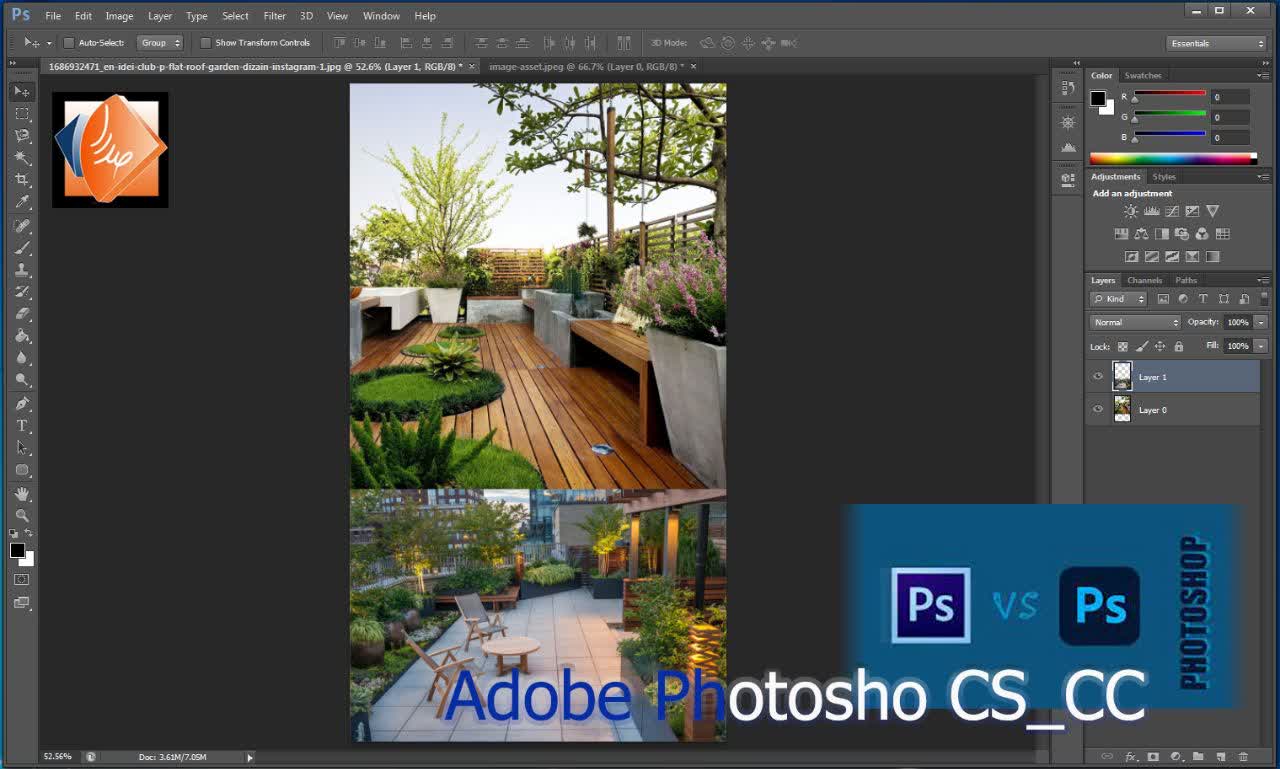The height and width of the screenshot is (769, 1280).
Task: Toggle lock all padlock icon
Action: [1179, 347]
